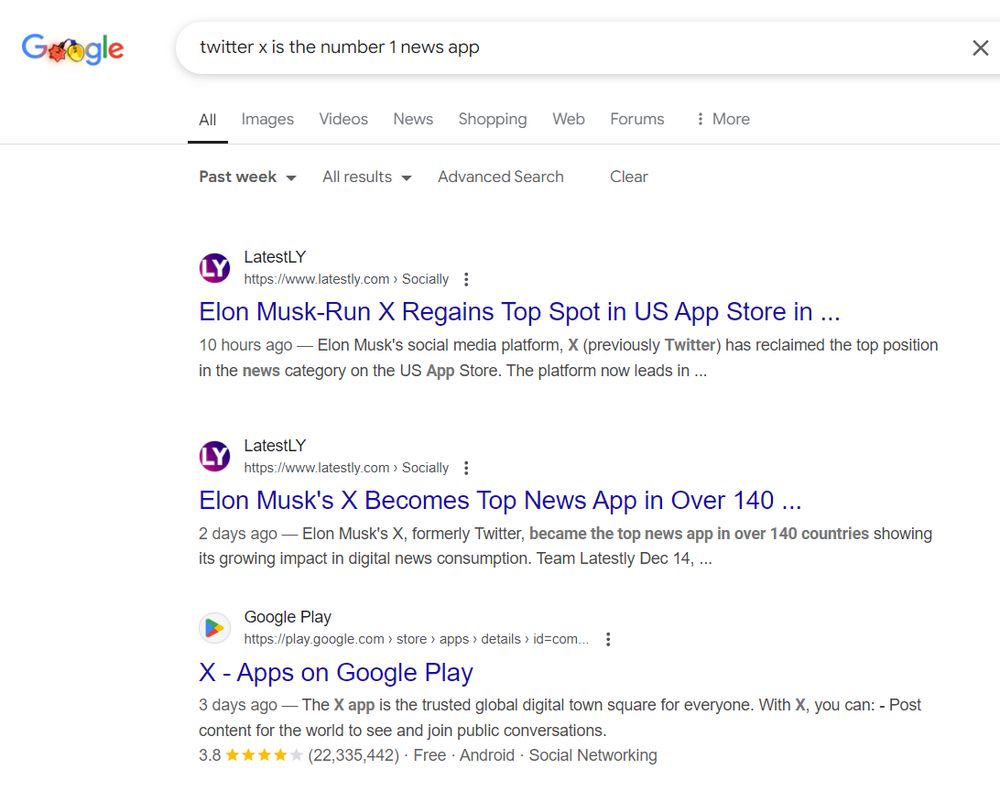
Task: Open the three-dot menu for the Over 140 result
Action: 466,468
